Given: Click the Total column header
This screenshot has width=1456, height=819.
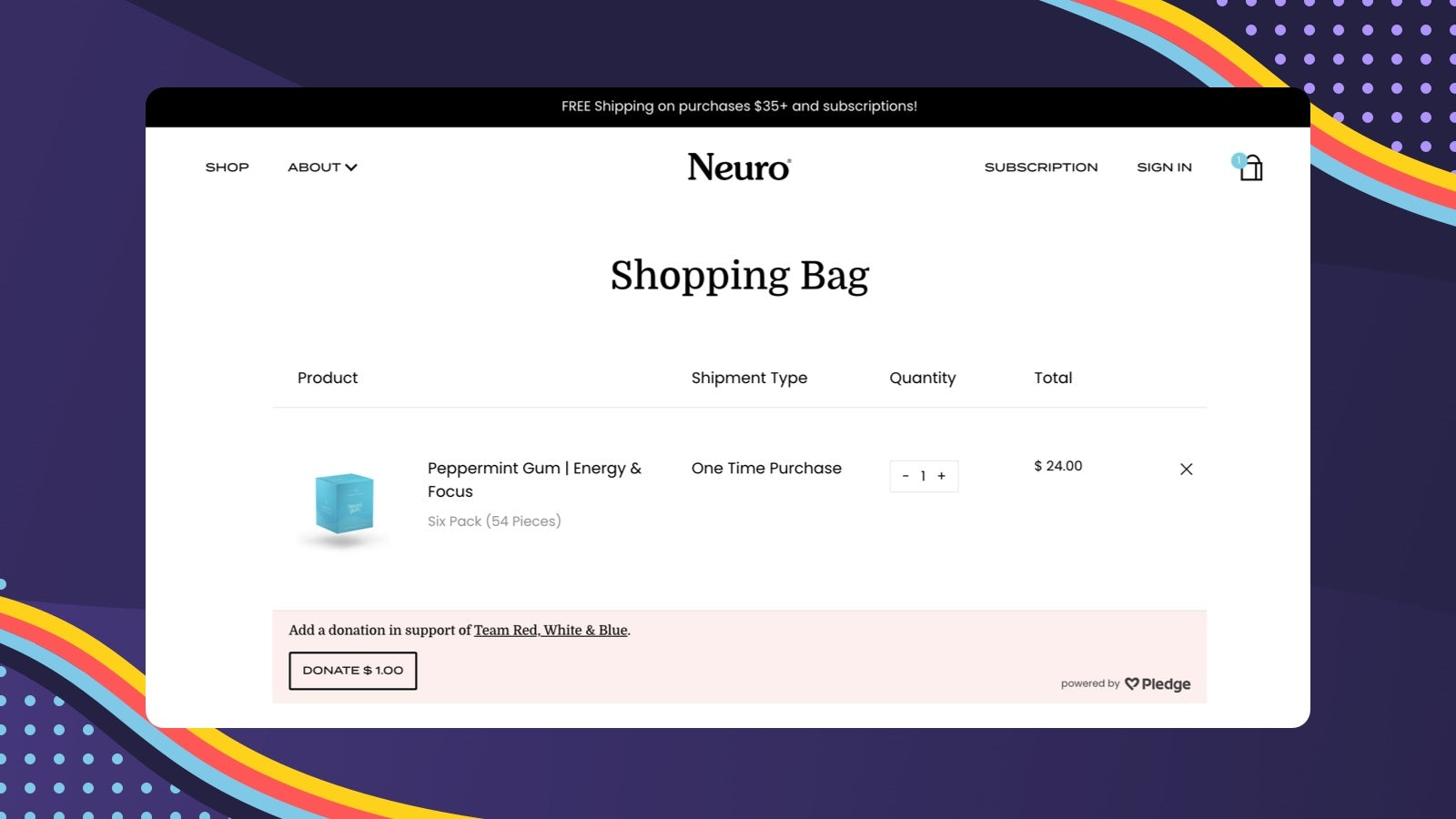Looking at the screenshot, I should click(x=1053, y=378).
